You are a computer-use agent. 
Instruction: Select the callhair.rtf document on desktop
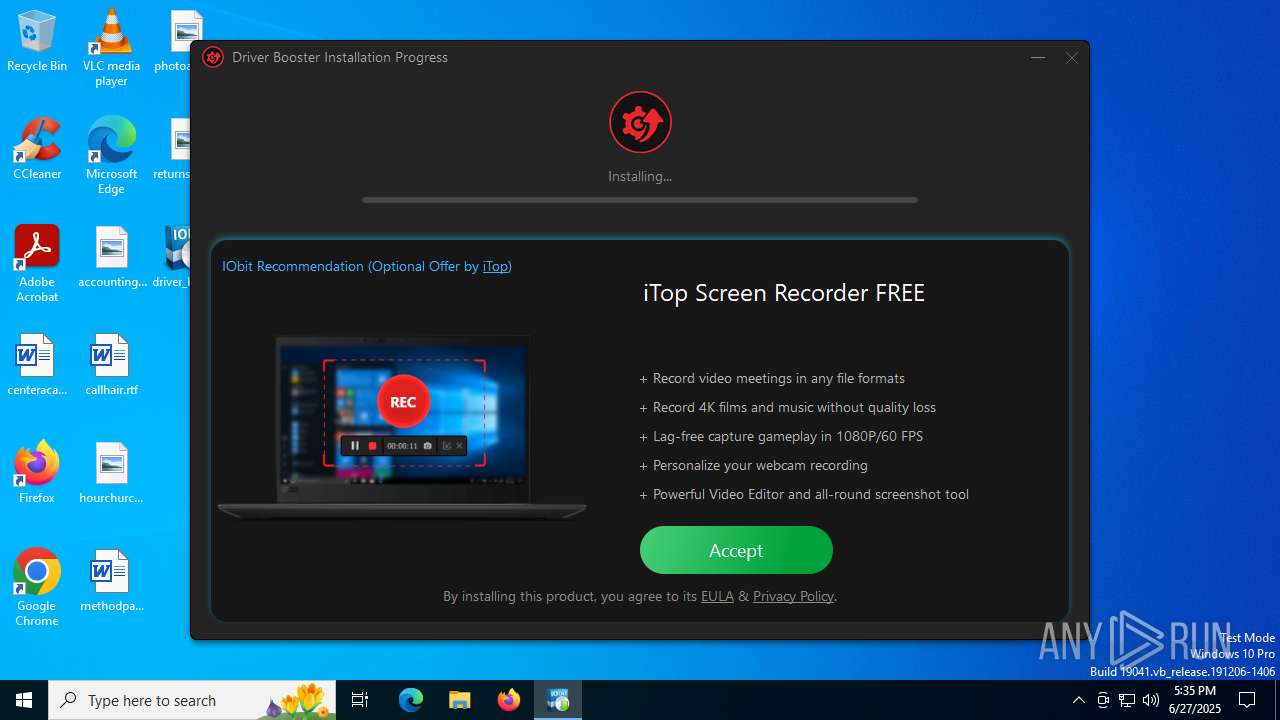(111, 366)
